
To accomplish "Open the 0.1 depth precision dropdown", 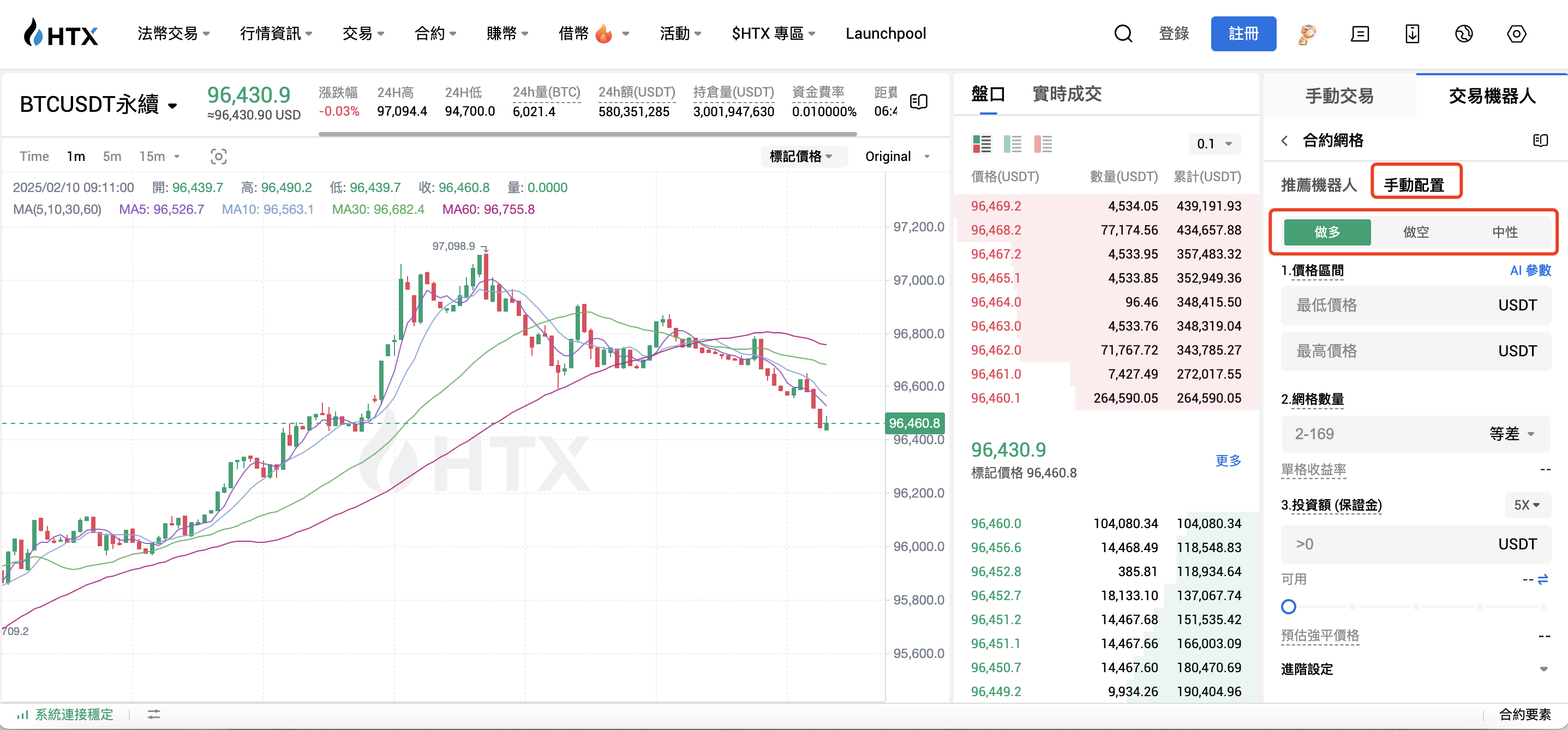I will [1214, 144].
